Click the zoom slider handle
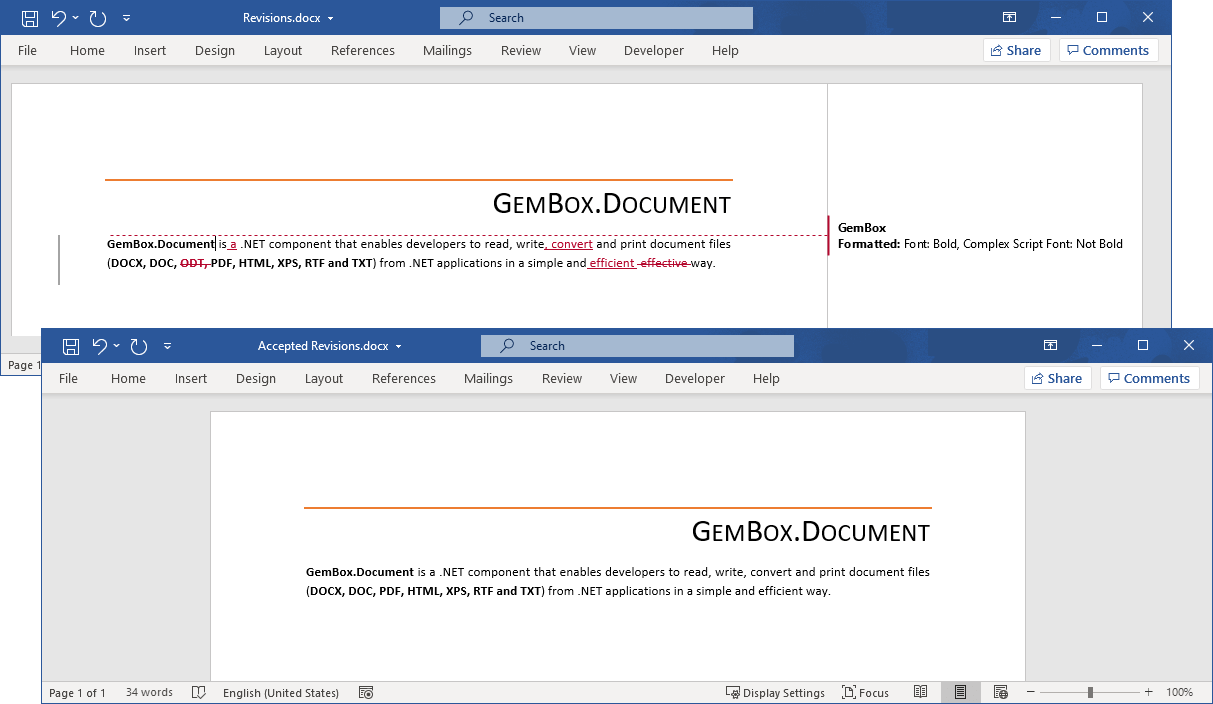Screen dimensions: 1213x704 [1090, 693]
